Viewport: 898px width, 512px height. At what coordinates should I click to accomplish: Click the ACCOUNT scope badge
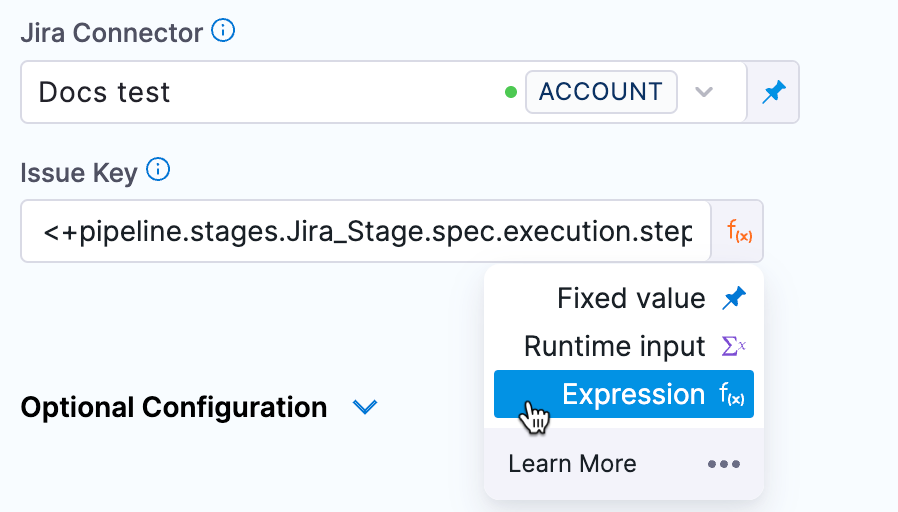pos(600,92)
